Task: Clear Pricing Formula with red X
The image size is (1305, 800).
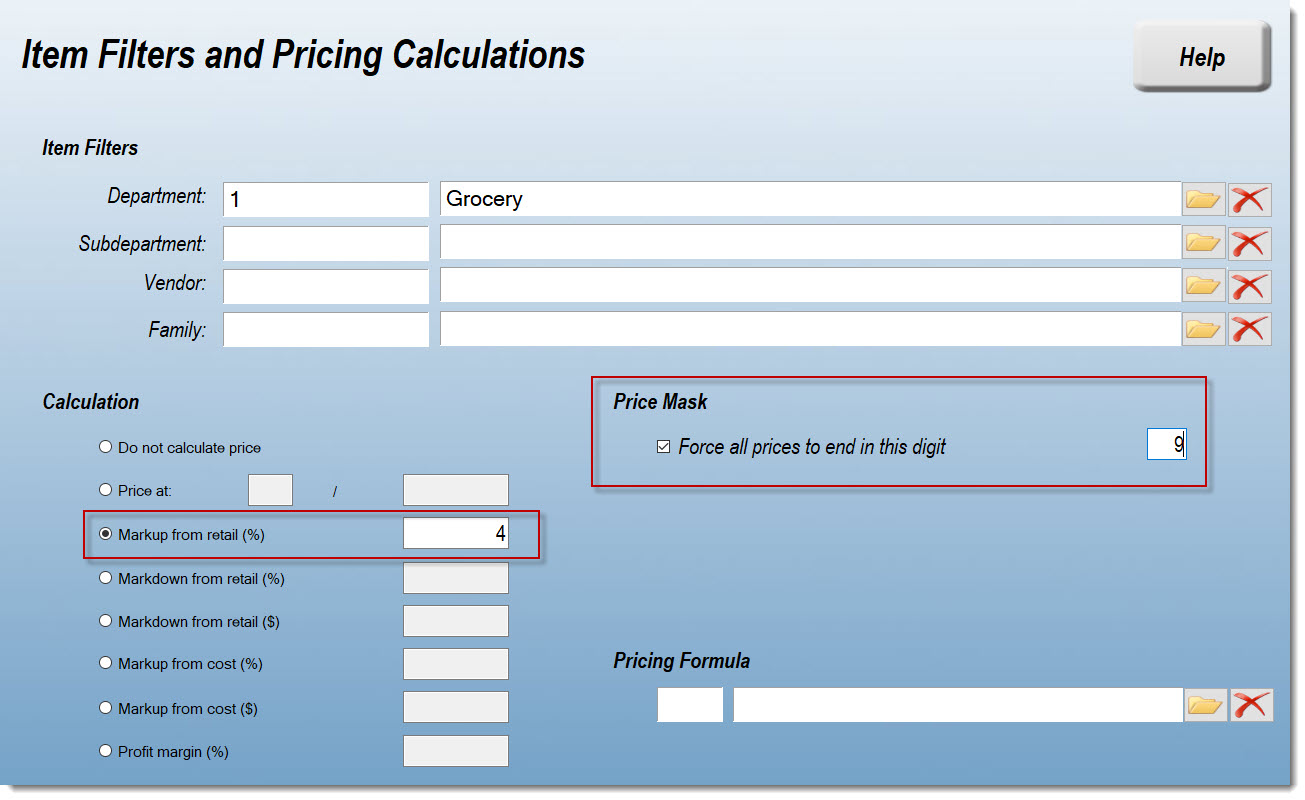Action: click(1251, 705)
